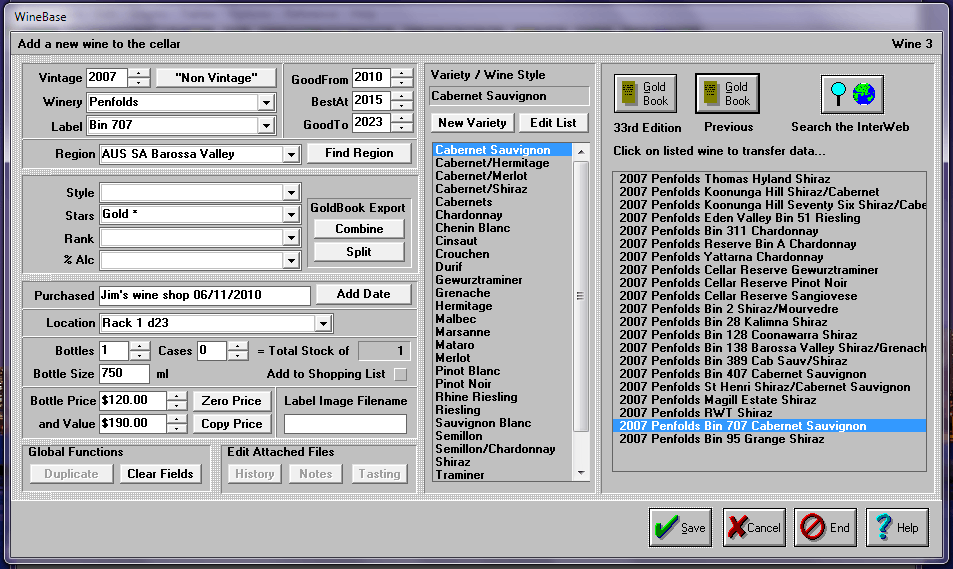Click the Bottle Size field
953x569 pixels.
click(x=124, y=374)
